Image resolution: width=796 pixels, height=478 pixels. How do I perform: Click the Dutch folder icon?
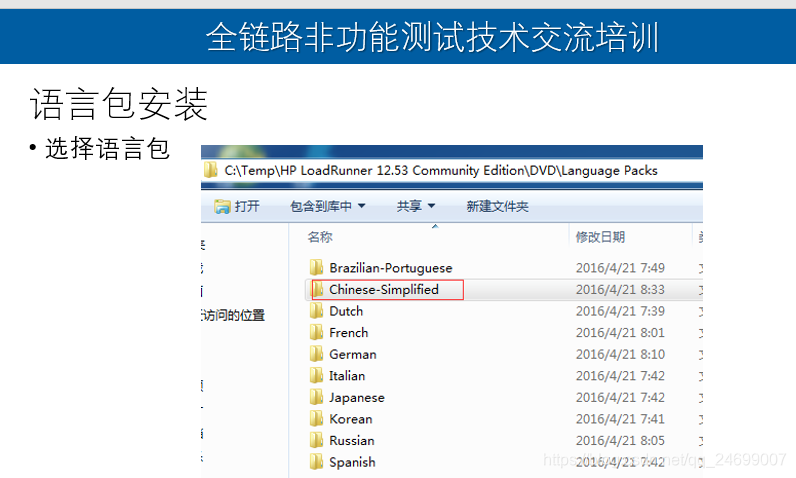316,311
